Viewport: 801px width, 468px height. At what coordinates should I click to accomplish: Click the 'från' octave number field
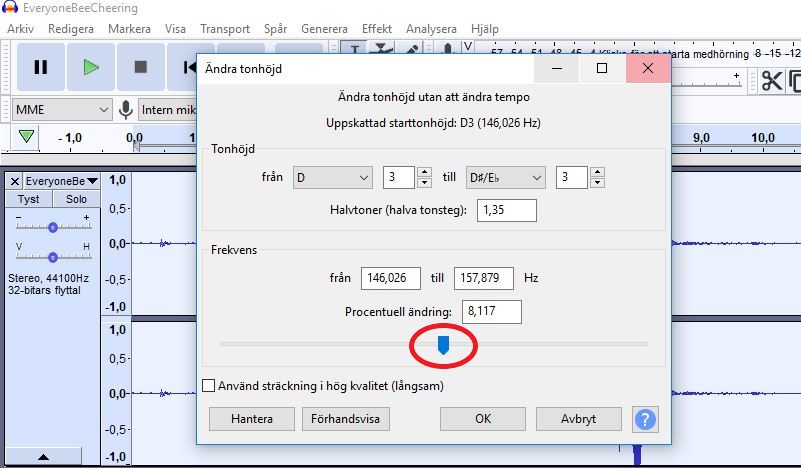[398, 177]
